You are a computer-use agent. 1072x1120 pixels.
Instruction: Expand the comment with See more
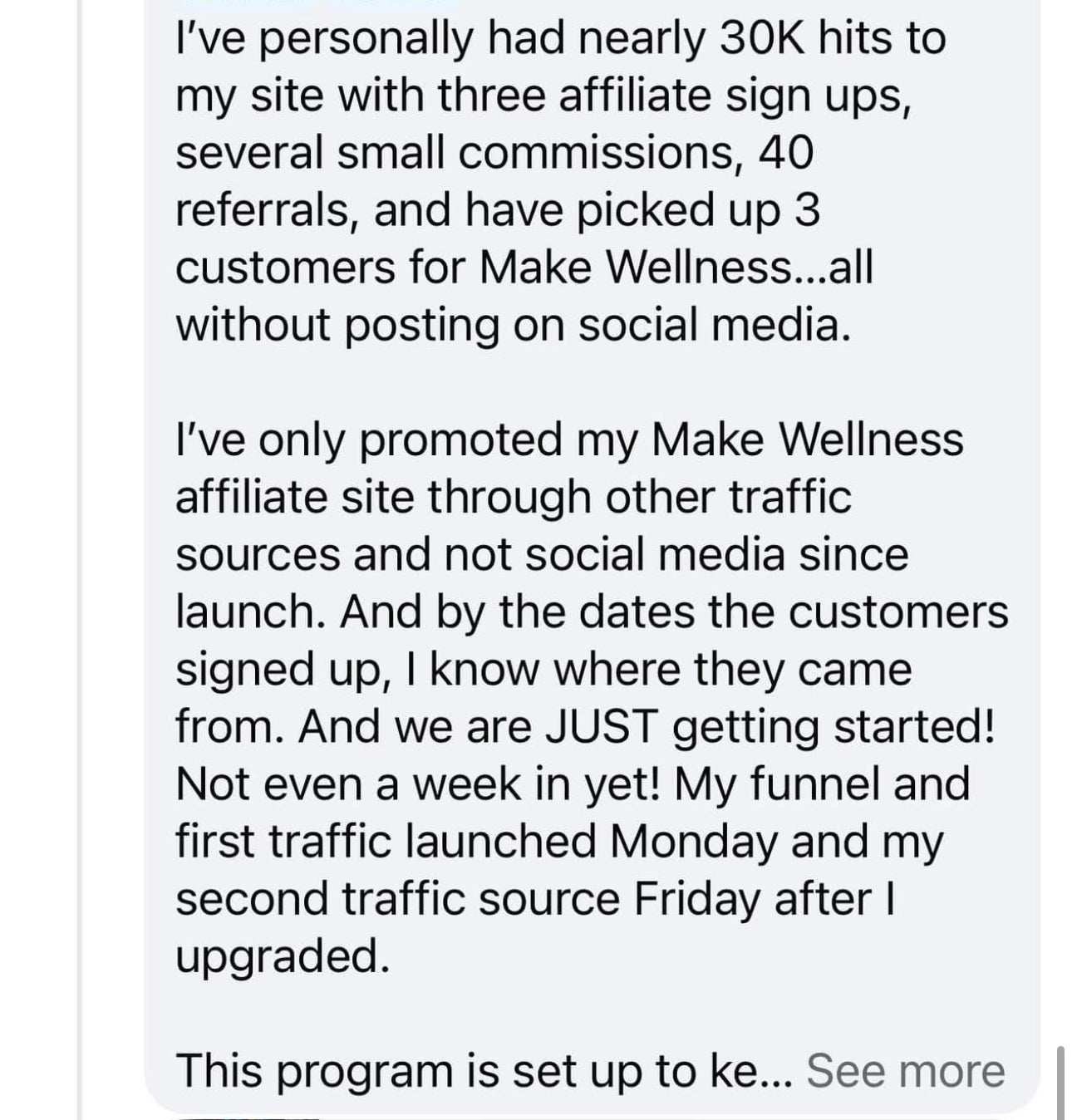tap(905, 1070)
